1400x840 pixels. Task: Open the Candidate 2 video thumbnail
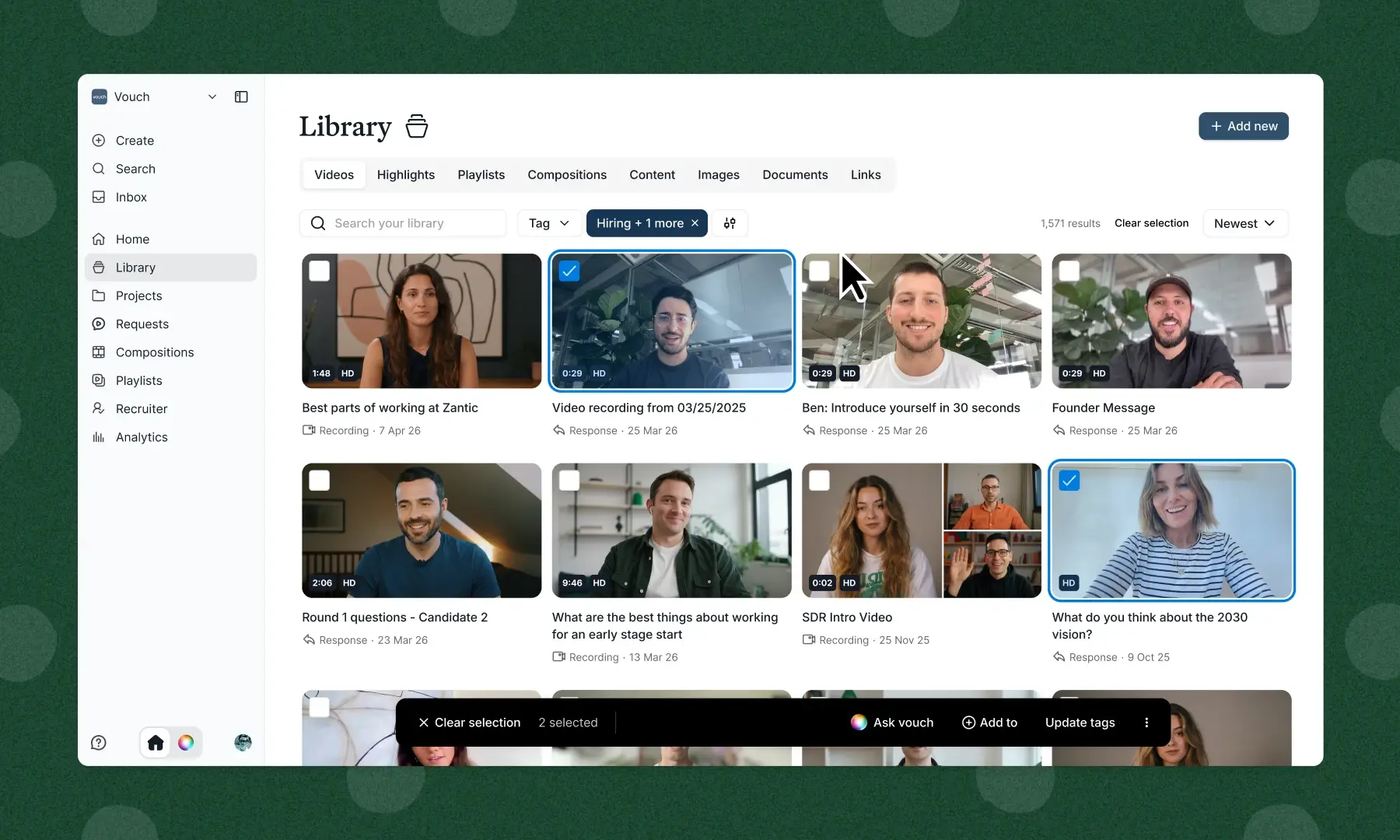[x=422, y=530]
